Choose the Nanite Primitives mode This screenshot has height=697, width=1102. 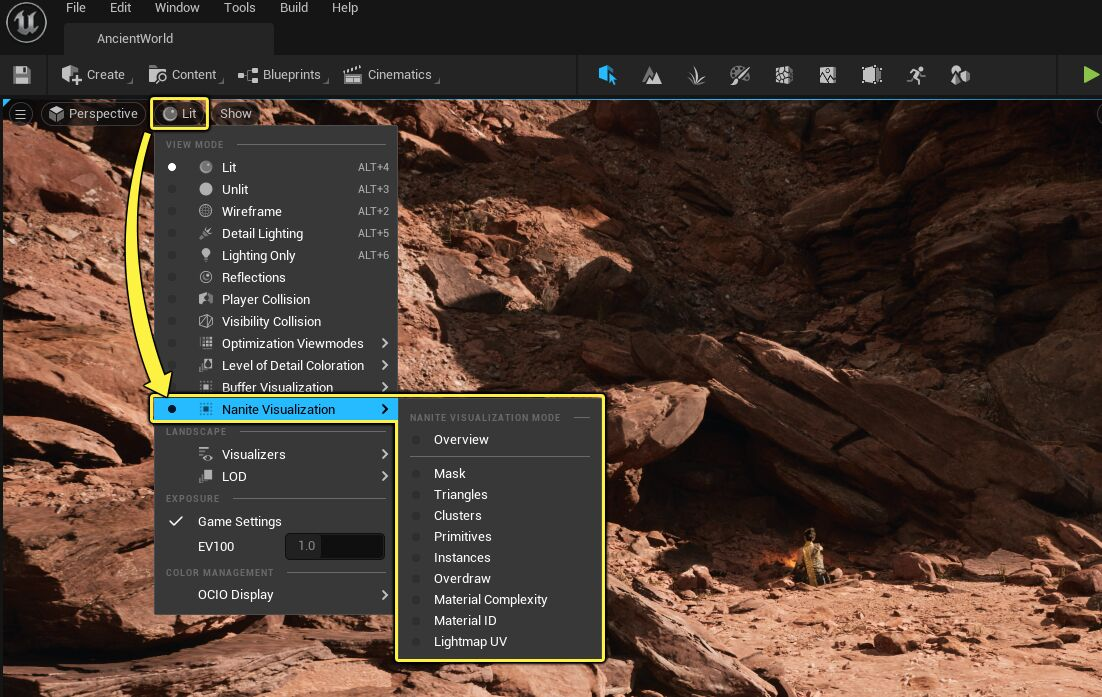(x=500, y=537)
